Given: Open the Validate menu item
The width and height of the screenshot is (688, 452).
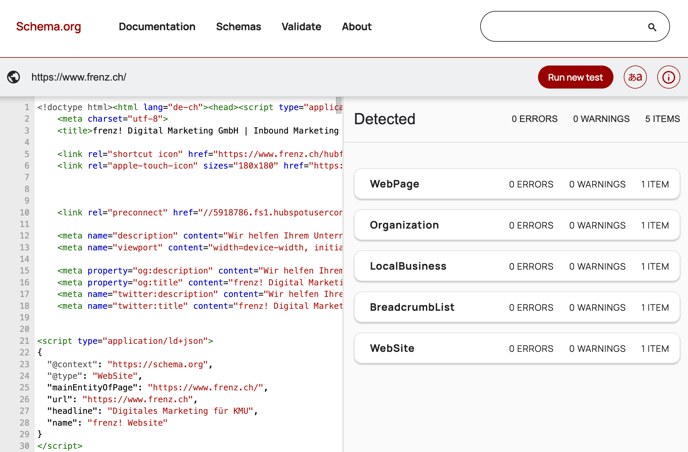Looking at the screenshot, I should (301, 27).
